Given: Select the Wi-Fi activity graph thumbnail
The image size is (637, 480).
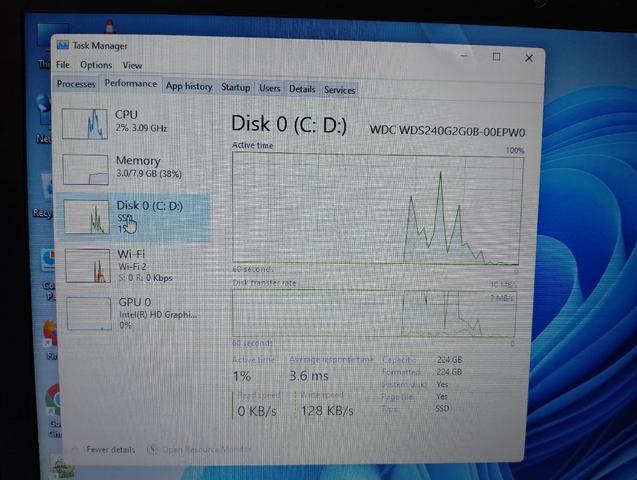Looking at the screenshot, I should pyautogui.click(x=88, y=266).
